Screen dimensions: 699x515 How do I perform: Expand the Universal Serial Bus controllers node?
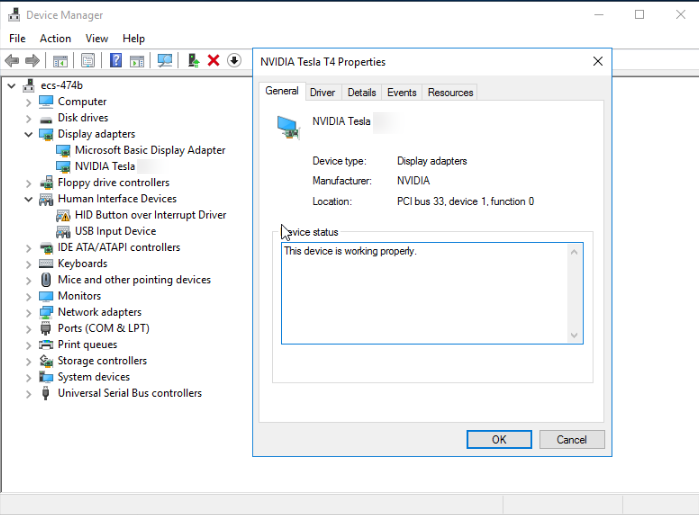29,394
